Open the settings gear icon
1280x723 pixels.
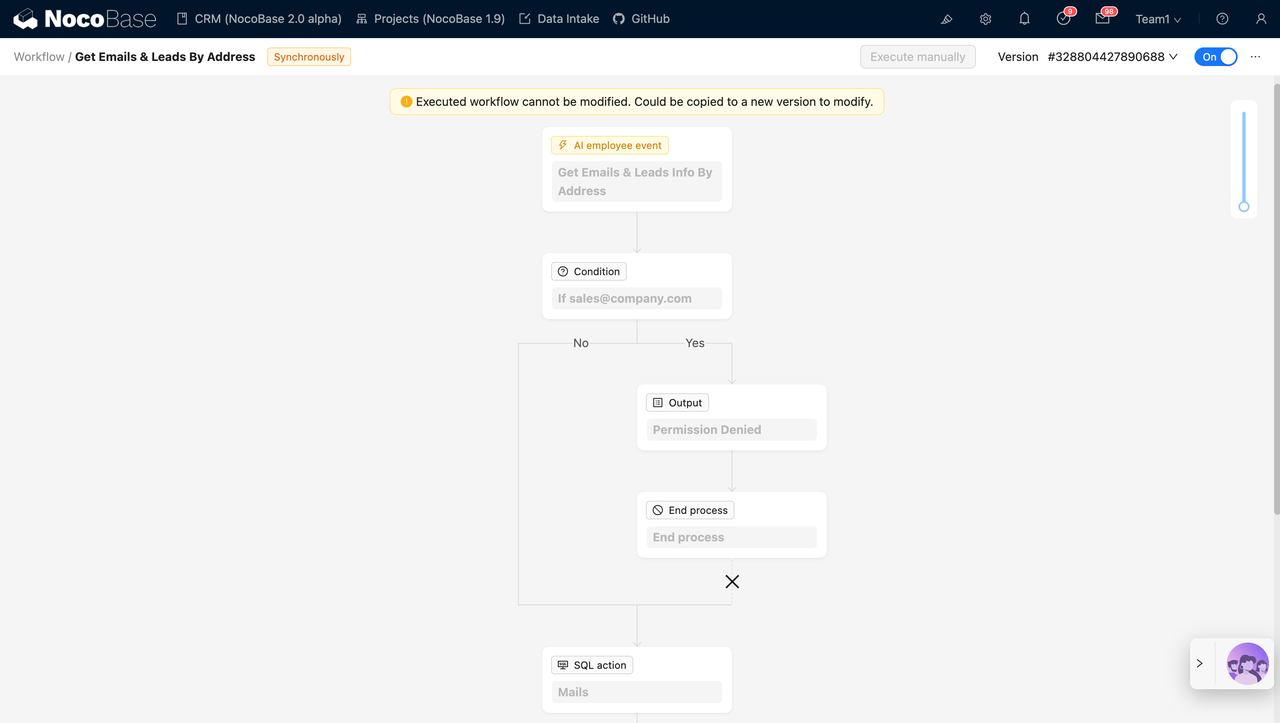coord(985,19)
